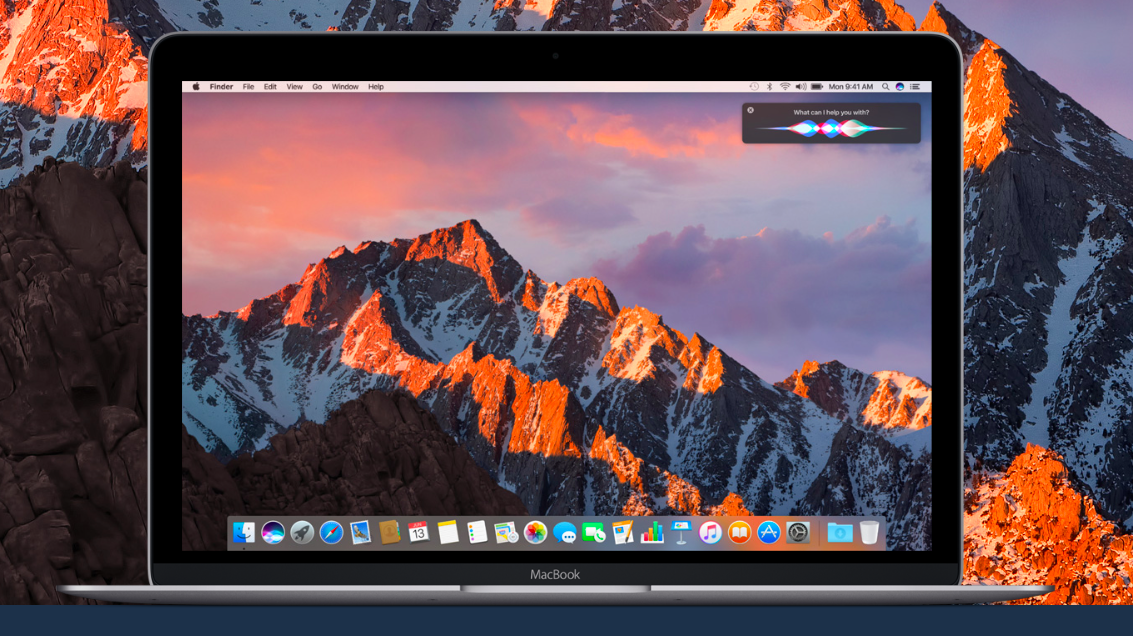Open Safari compass icon in Dock
Screen dimensions: 1133x636
point(331,533)
